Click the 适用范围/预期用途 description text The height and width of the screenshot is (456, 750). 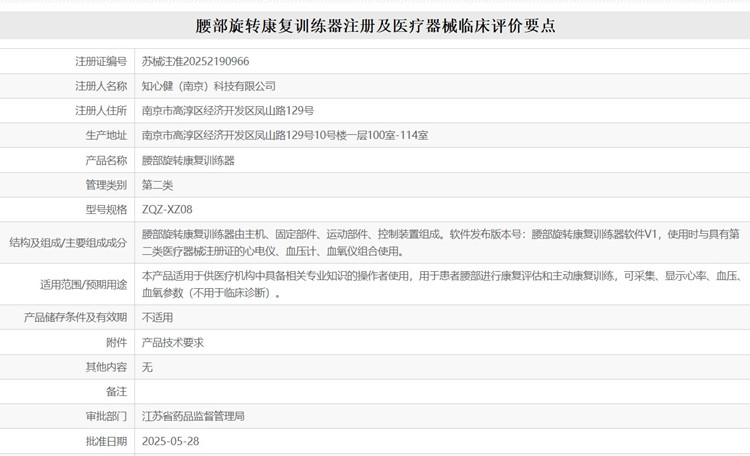(x=440, y=284)
